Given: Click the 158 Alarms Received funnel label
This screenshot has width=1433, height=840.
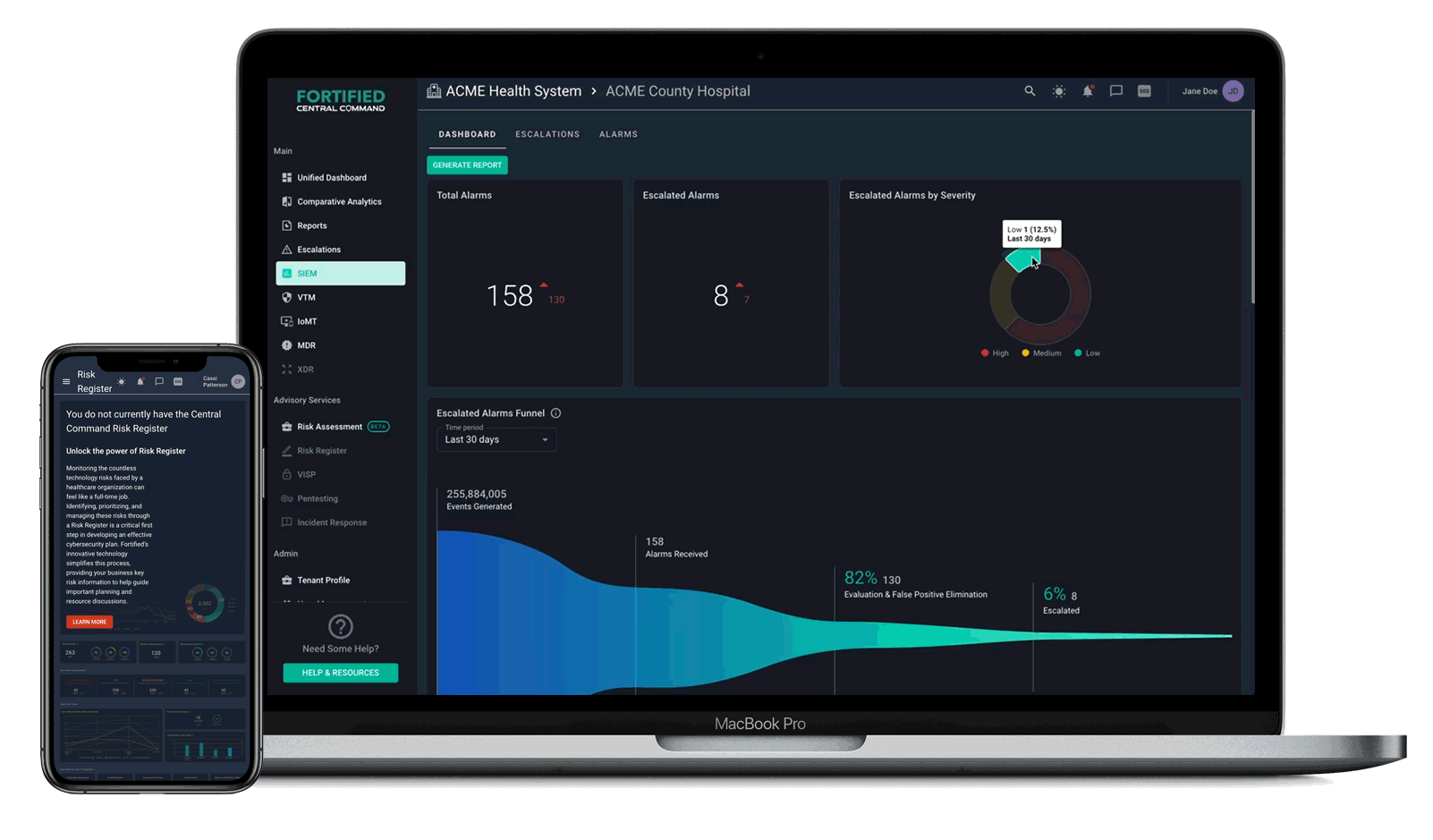Looking at the screenshot, I should pyautogui.click(x=676, y=547).
